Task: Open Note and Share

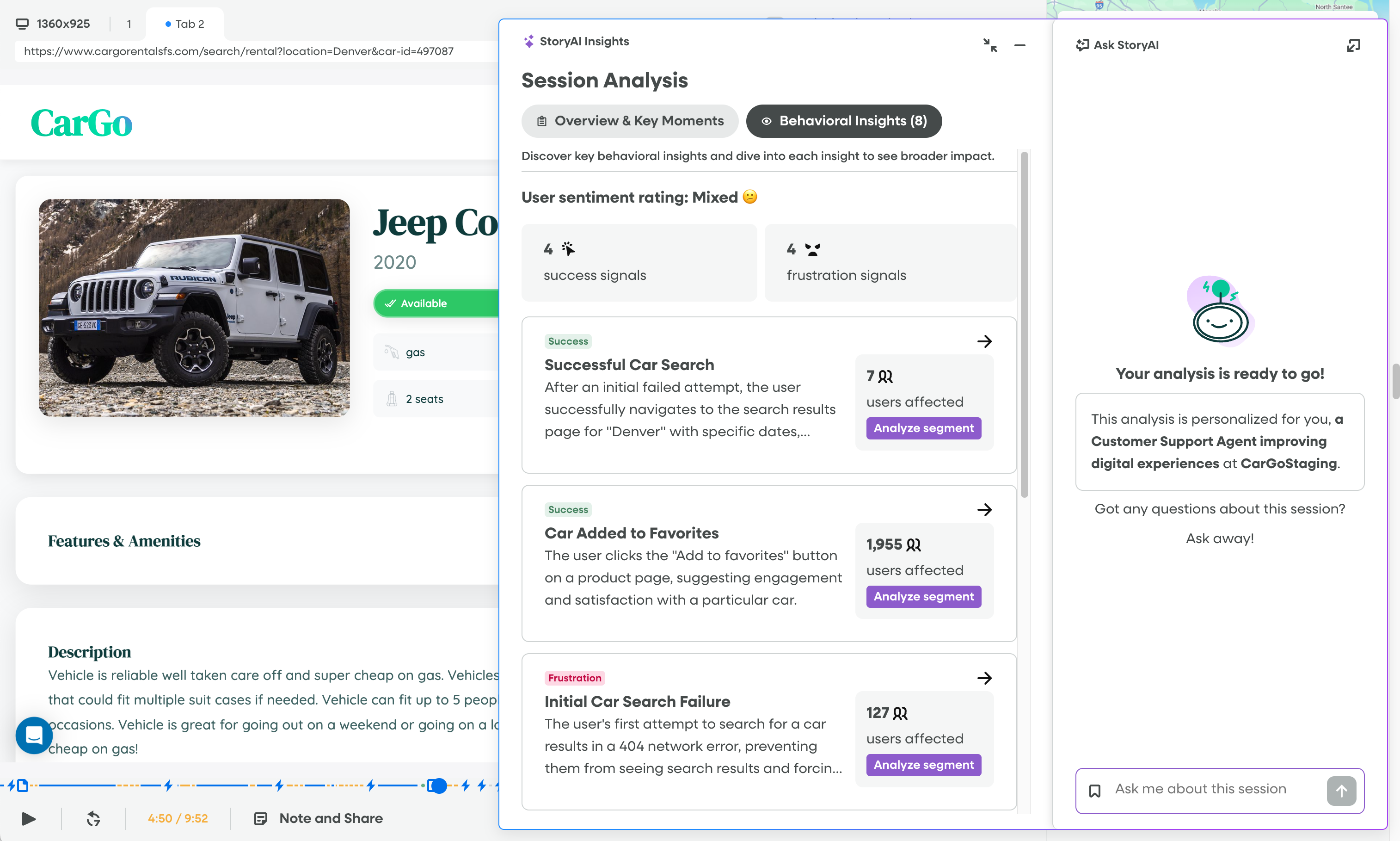Action: 319,818
